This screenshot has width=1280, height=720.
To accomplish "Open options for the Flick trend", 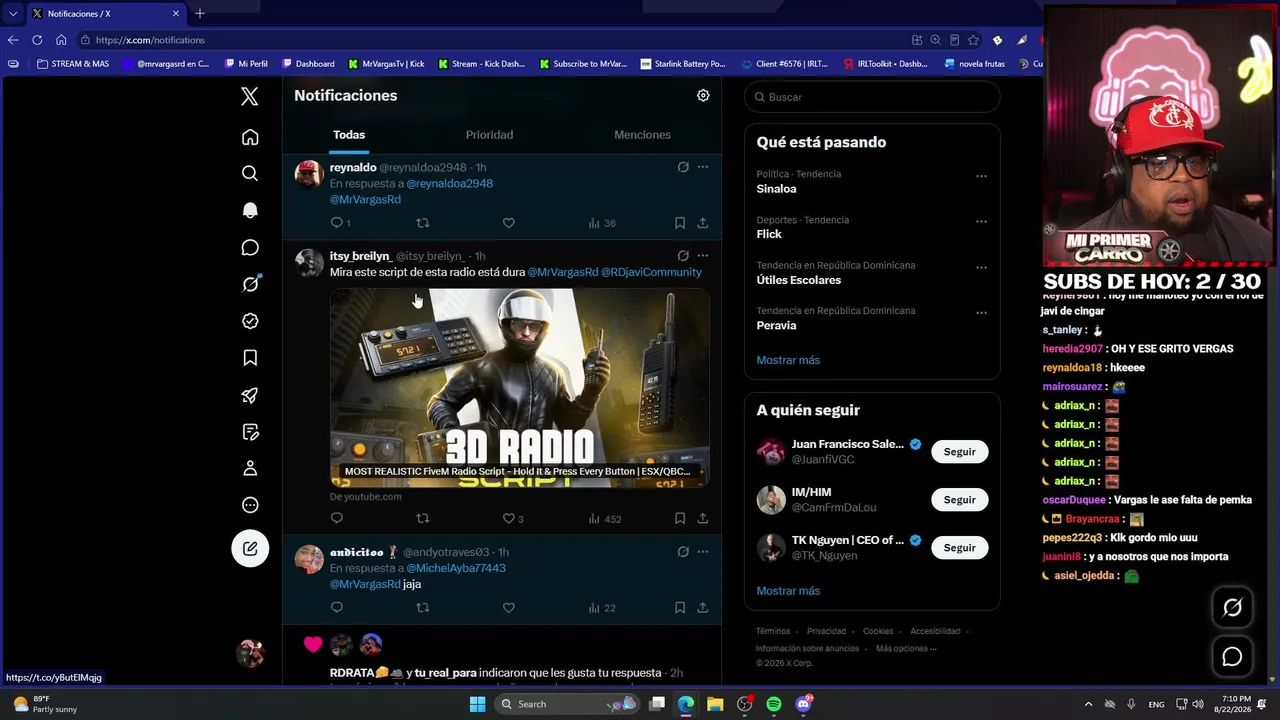I will pyautogui.click(x=981, y=221).
